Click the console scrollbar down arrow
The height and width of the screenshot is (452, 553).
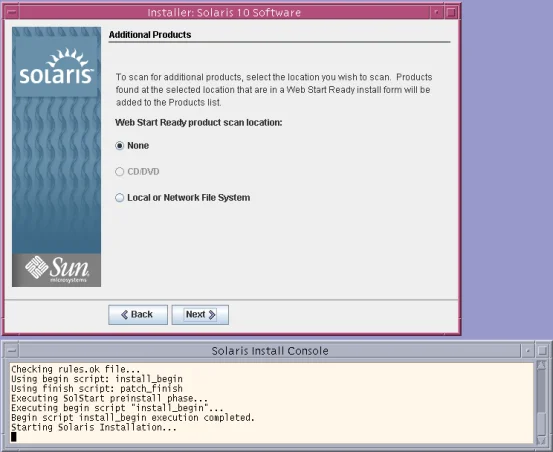541,440
